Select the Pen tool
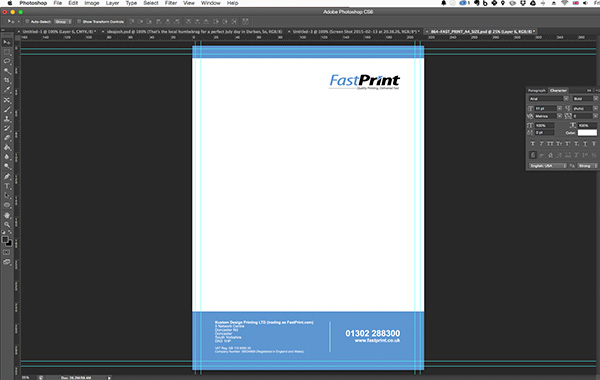Viewport: 600px width, 380px height. [7, 176]
